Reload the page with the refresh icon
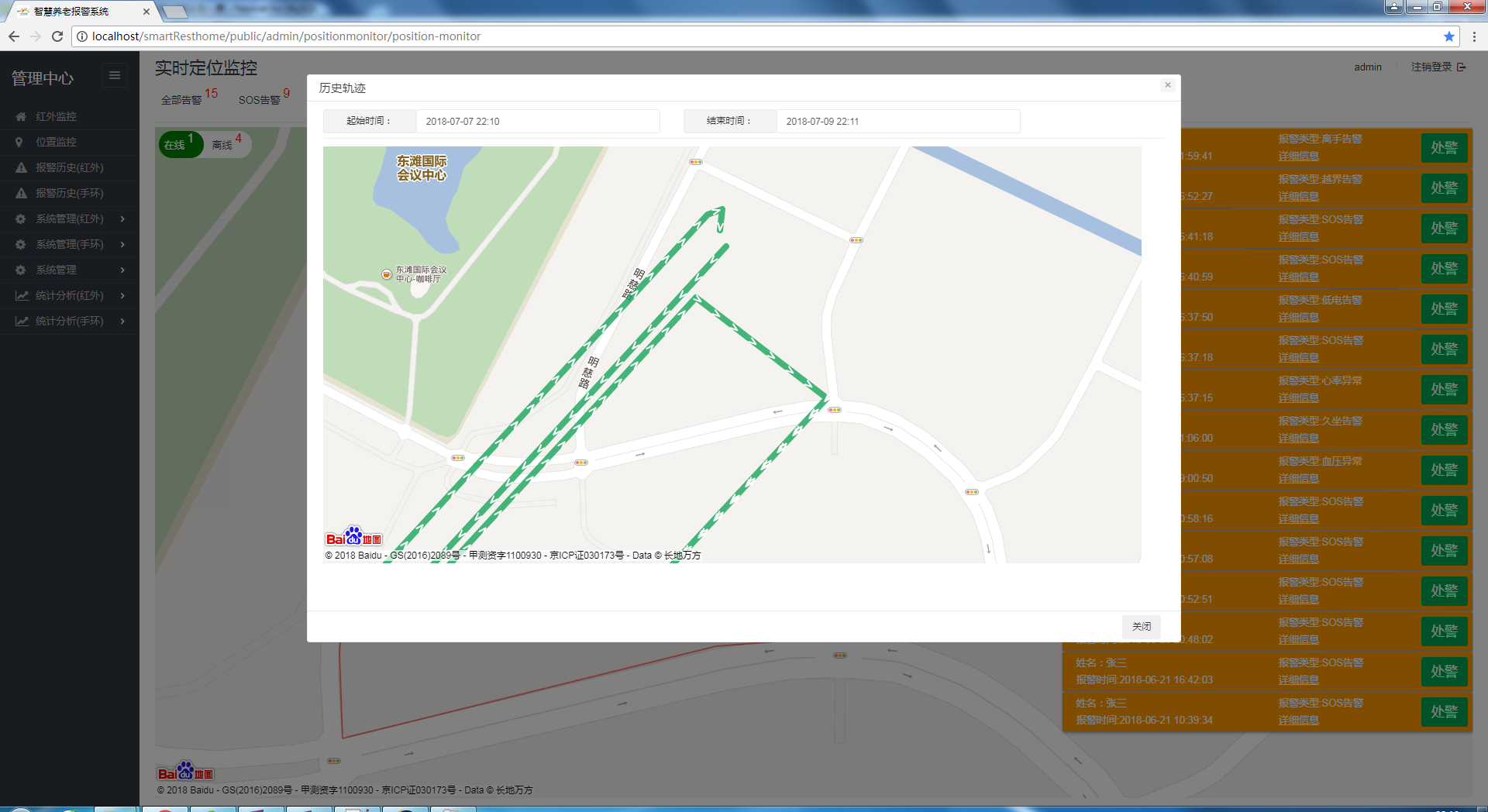 (57, 36)
